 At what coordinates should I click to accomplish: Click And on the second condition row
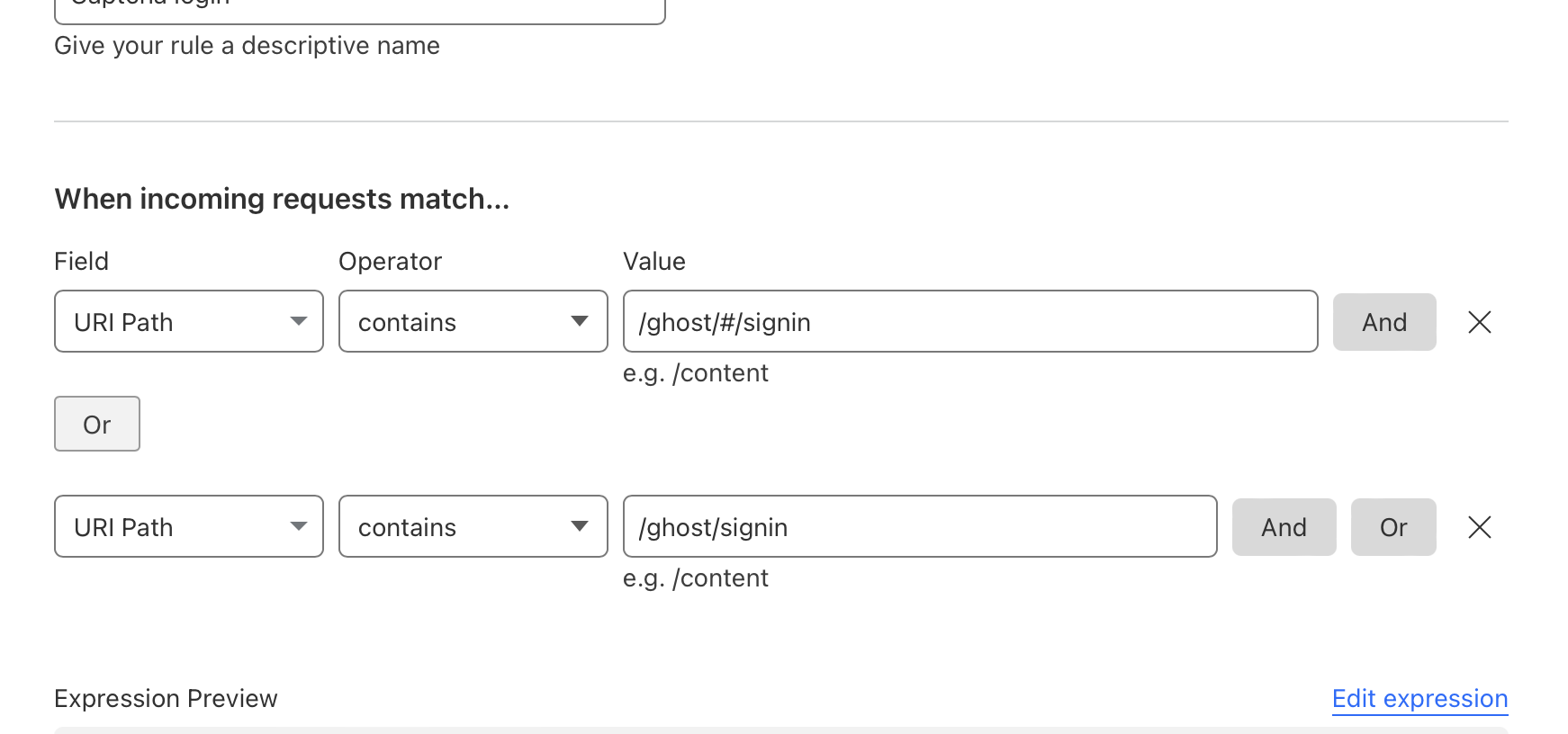point(1284,527)
